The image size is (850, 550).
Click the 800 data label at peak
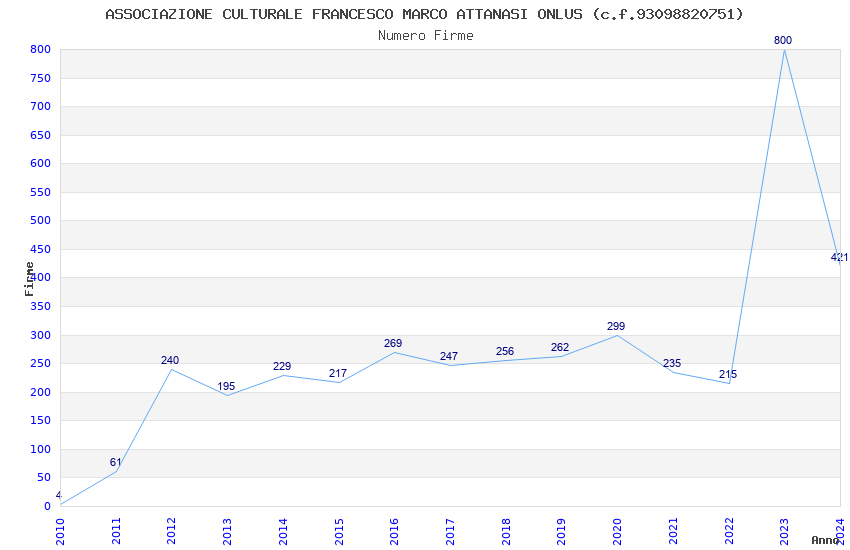point(783,40)
